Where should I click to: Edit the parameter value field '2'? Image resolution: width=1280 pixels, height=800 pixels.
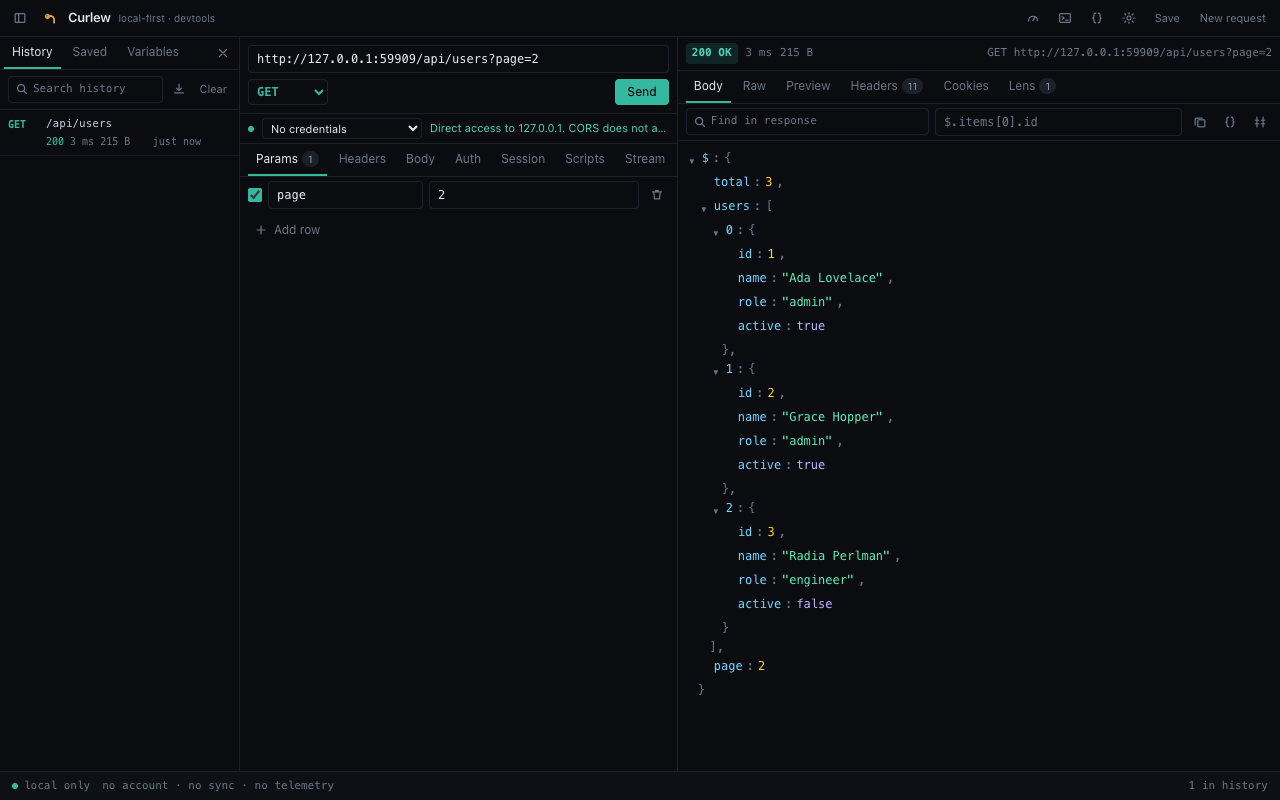point(534,195)
